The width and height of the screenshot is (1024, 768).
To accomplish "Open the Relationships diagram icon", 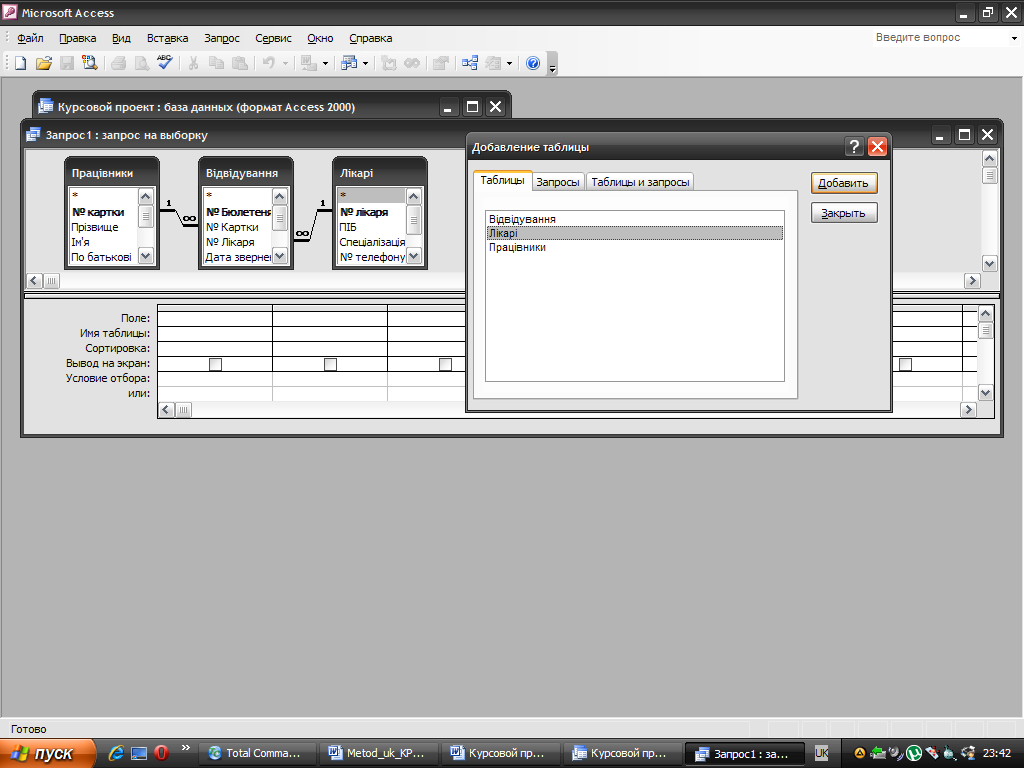I will [470, 63].
